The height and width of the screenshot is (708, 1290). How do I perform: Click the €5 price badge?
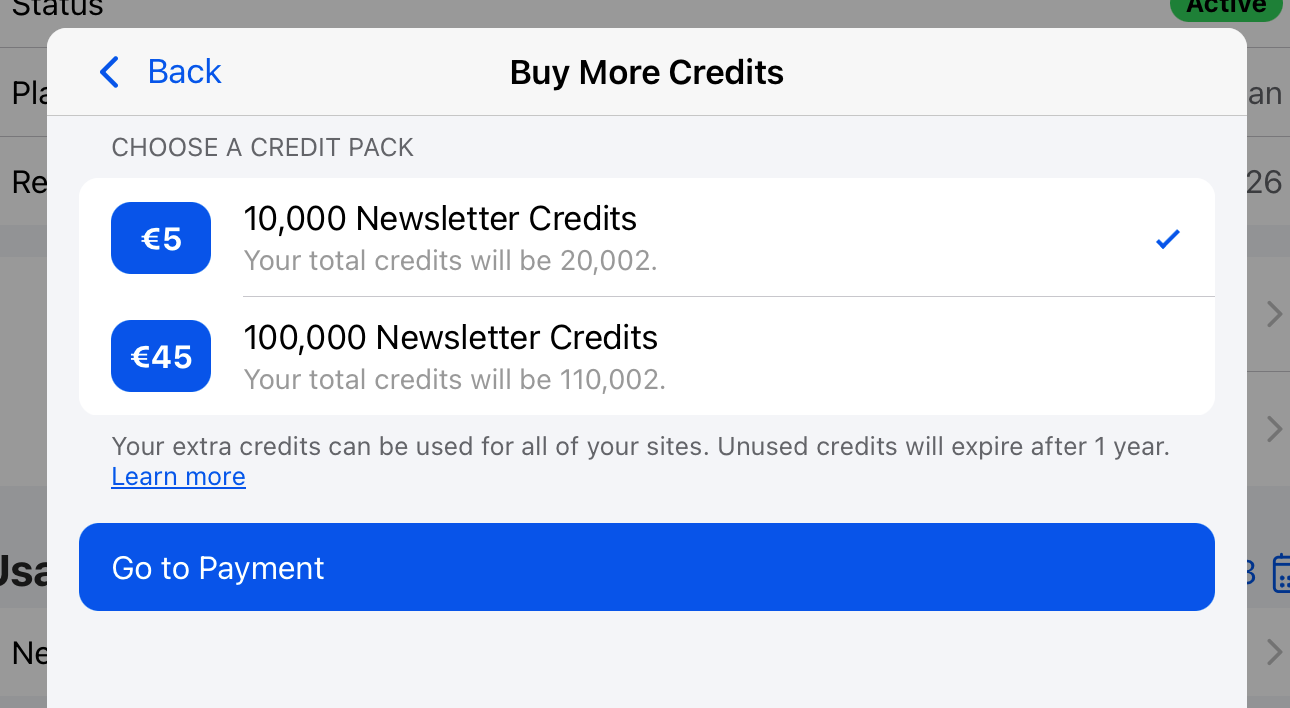click(161, 238)
